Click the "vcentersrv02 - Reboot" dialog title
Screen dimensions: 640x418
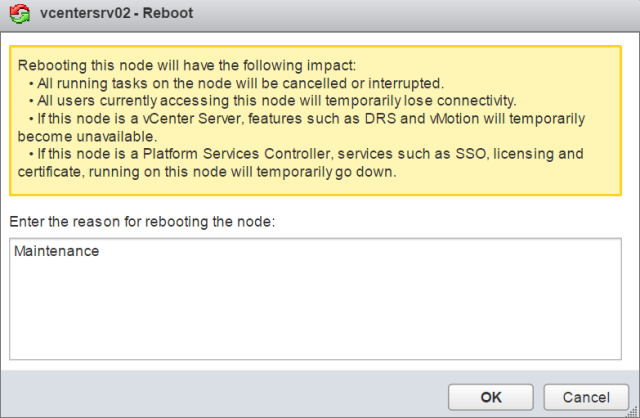(x=115, y=16)
